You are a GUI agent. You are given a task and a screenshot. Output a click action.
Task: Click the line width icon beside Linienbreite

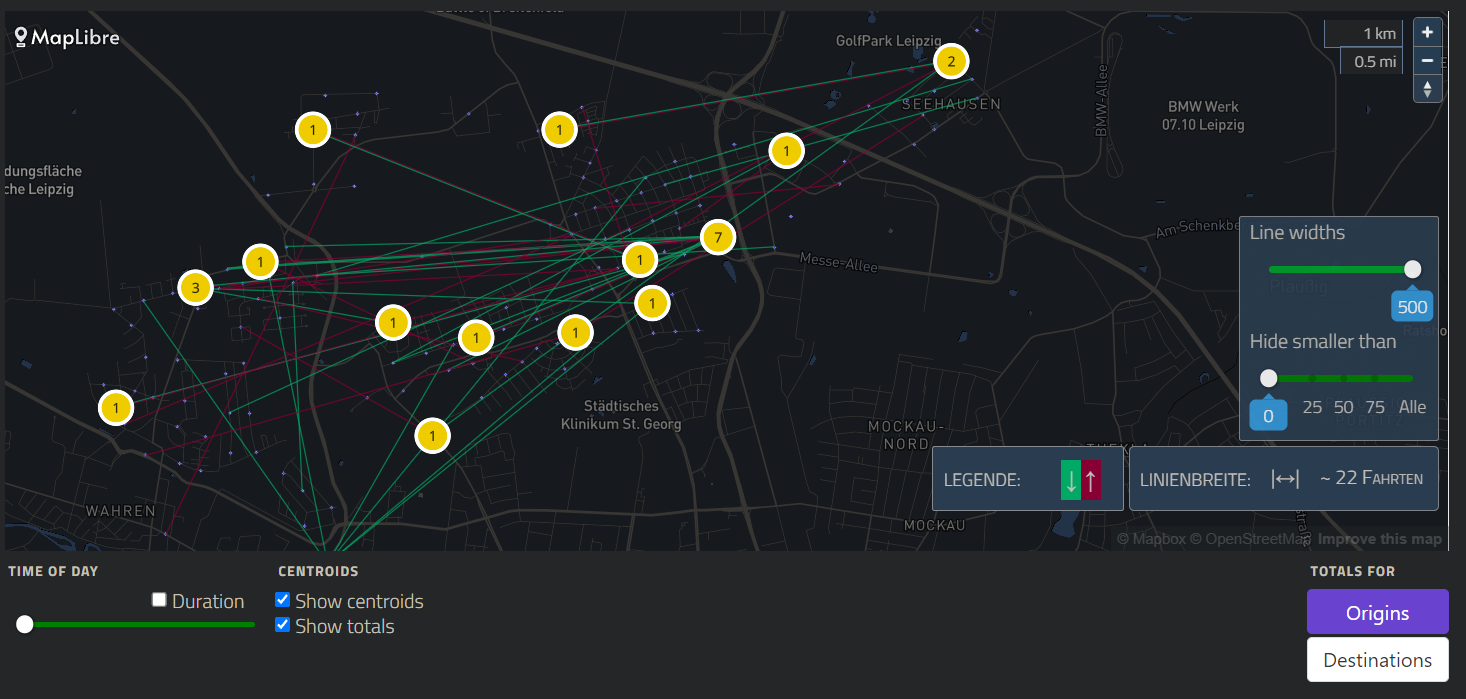pos(1286,478)
